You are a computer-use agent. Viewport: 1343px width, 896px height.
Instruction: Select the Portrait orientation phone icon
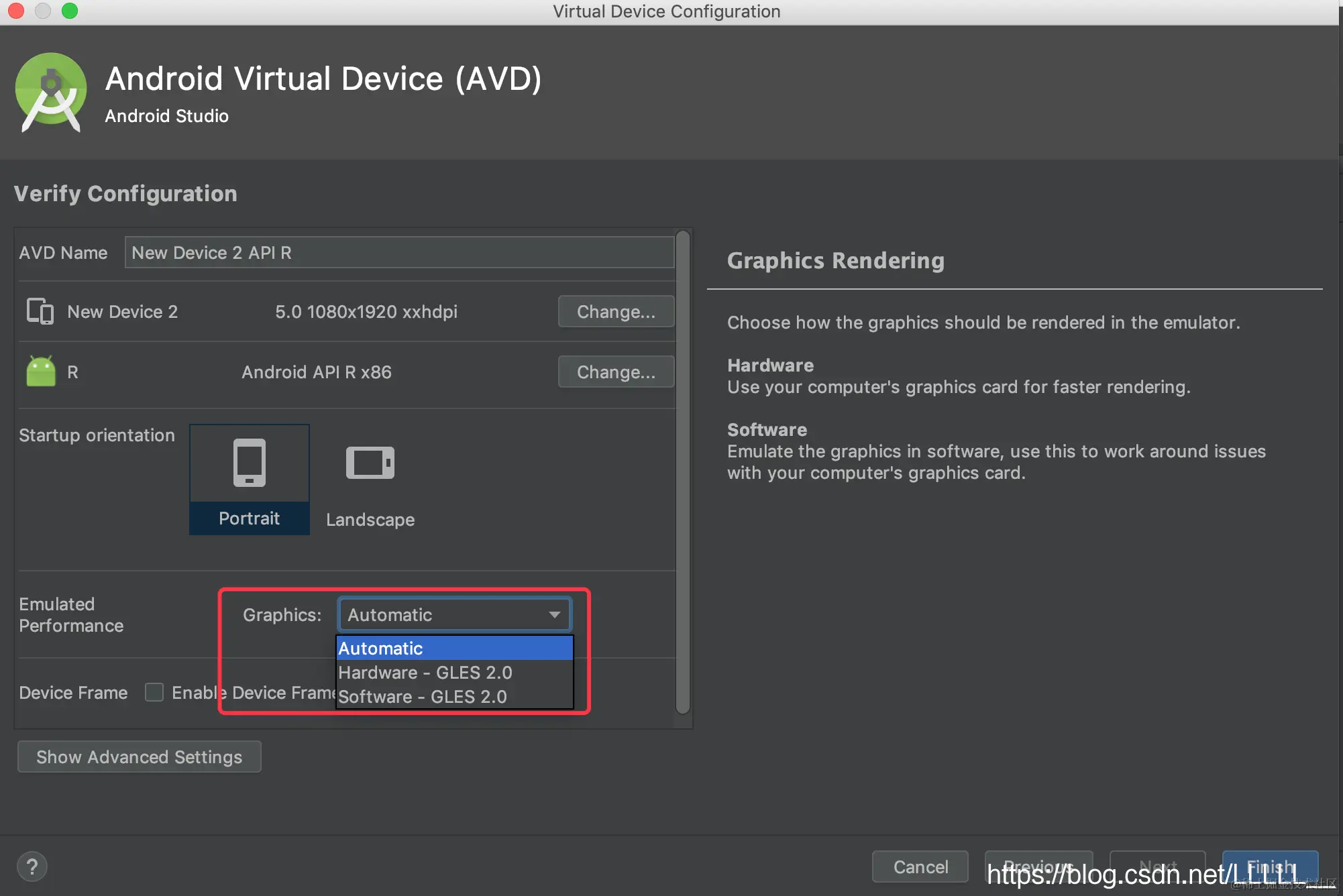(x=249, y=463)
